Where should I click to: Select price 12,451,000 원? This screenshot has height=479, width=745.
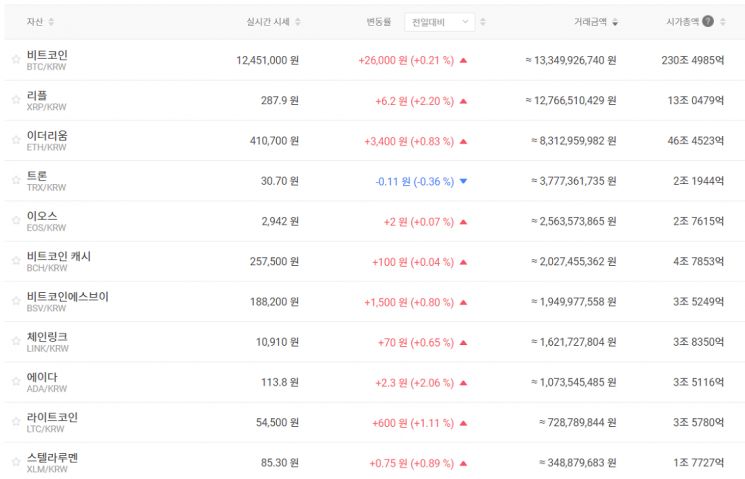[267, 60]
